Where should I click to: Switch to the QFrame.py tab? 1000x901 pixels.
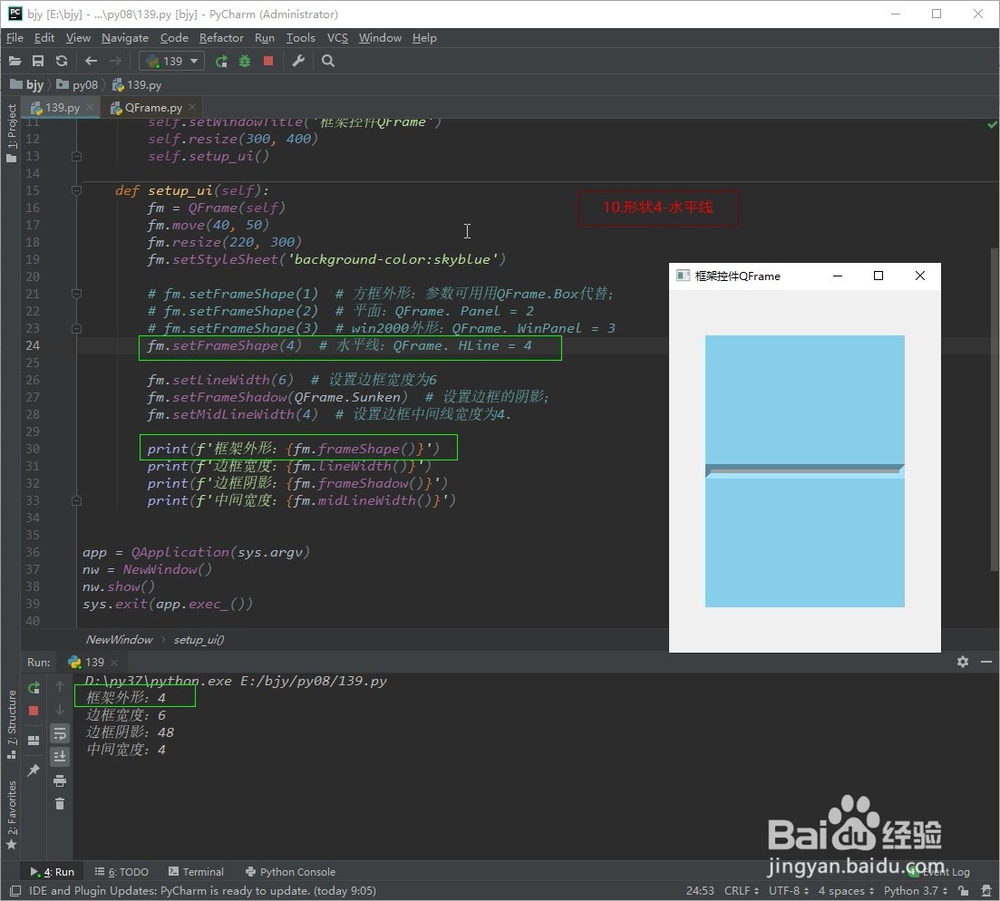pyautogui.click(x=154, y=107)
